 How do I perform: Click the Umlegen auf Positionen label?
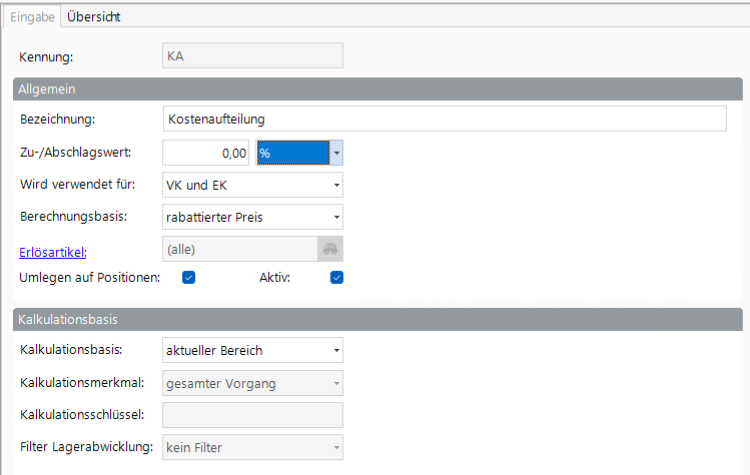[x=90, y=277]
